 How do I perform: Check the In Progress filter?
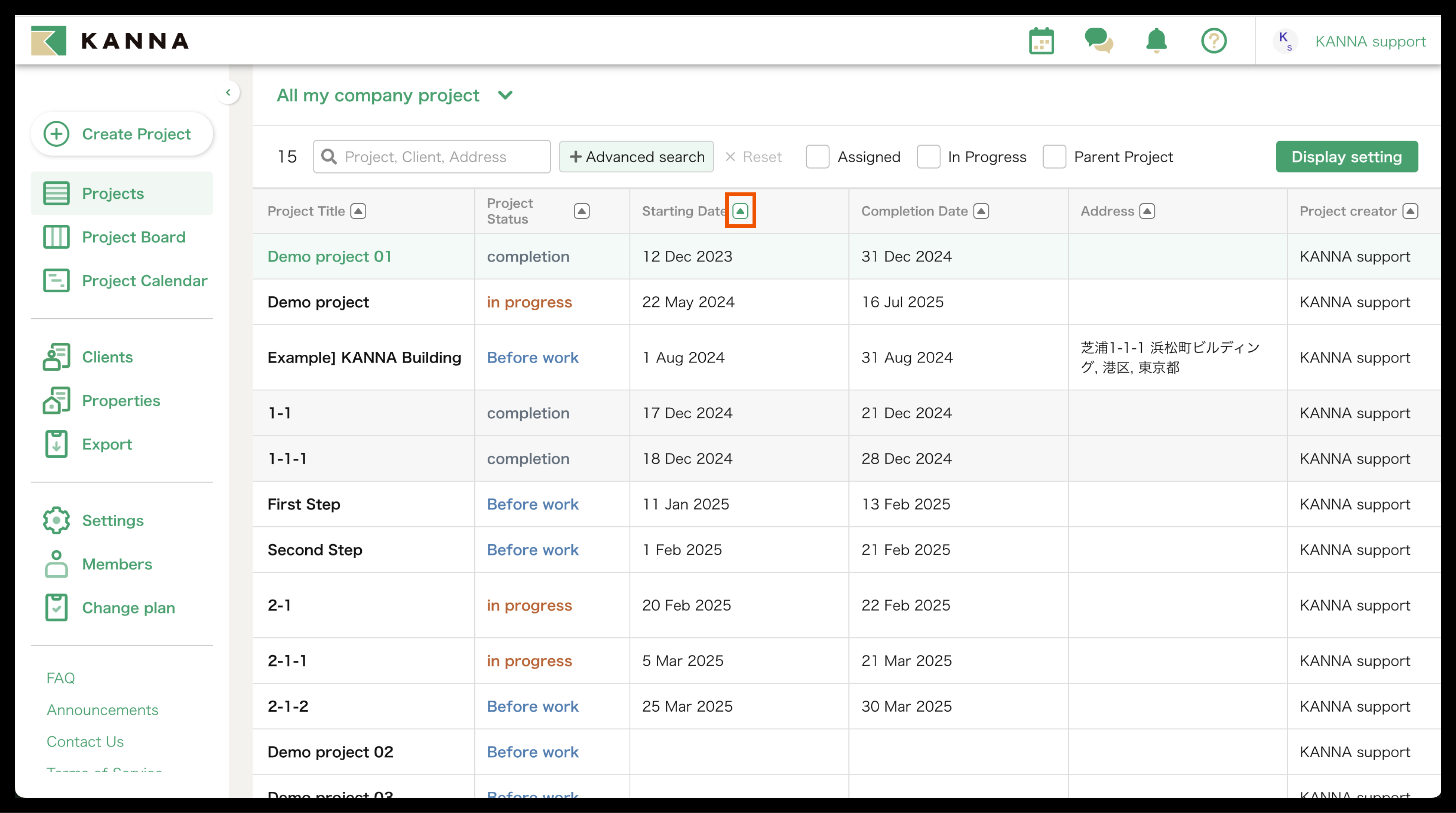pyautogui.click(x=928, y=157)
